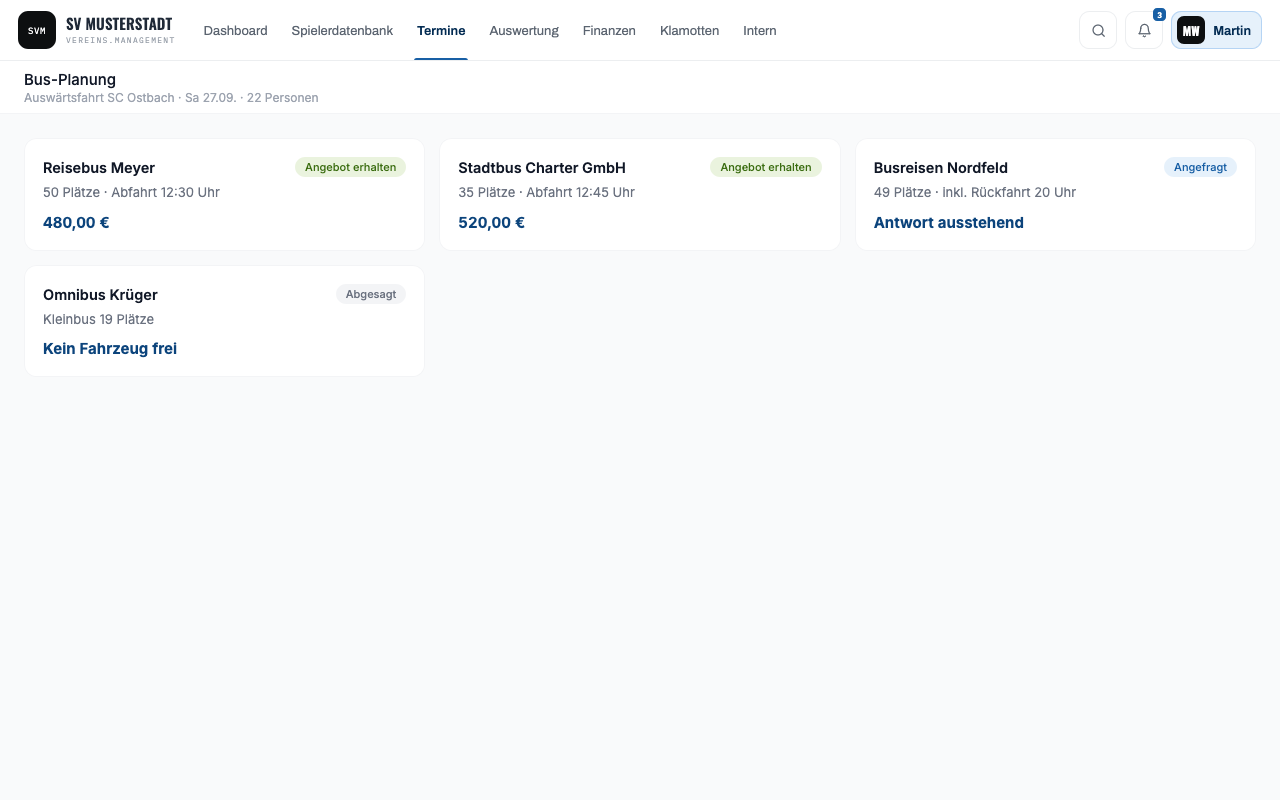Image resolution: width=1280 pixels, height=800 pixels.
Task: Click the Antwort ausstehend text
Action: coord(949,222)
